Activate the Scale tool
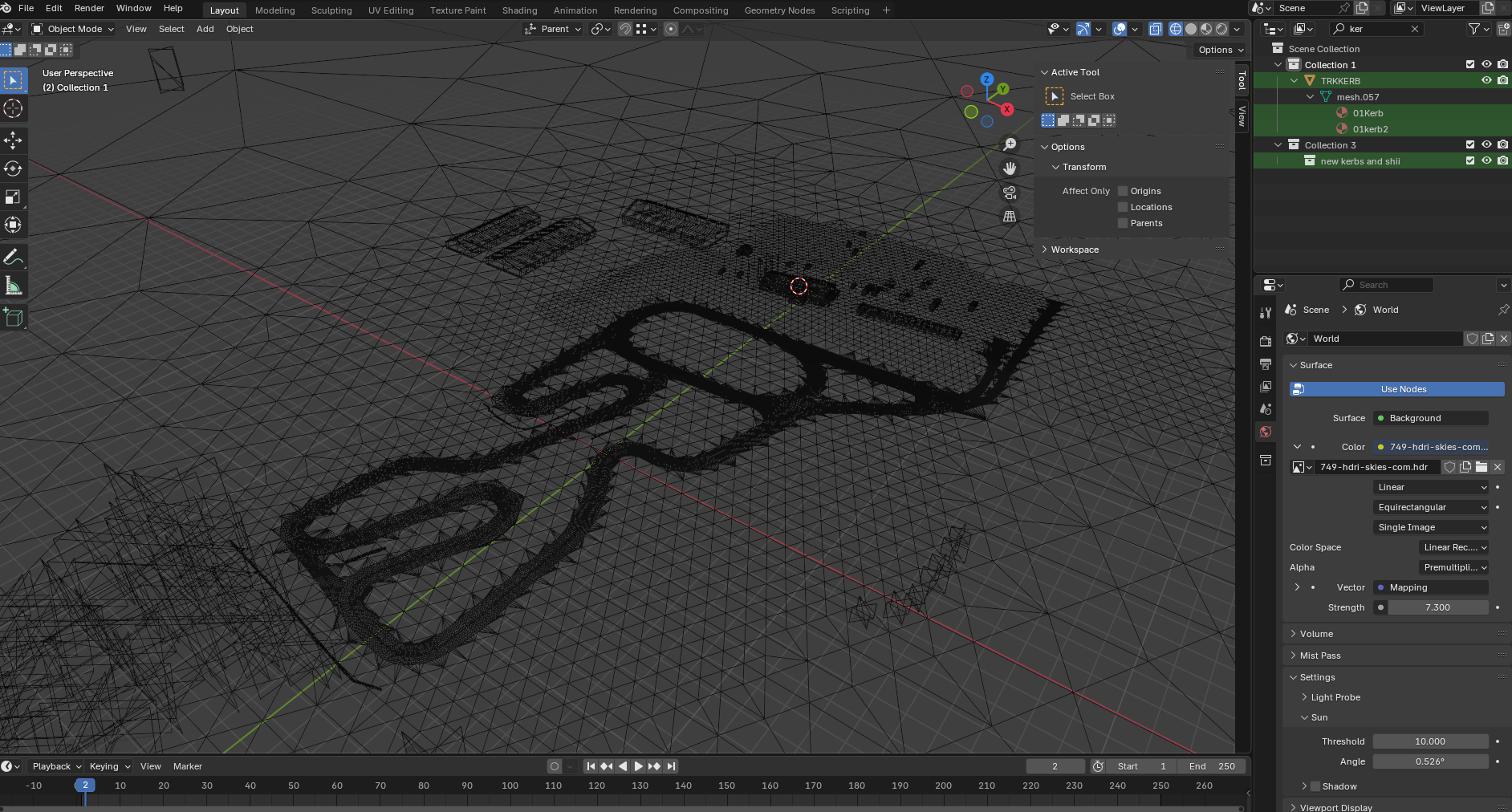Image resolution: width=1512 pixels, height=812 pixels. [13, 197]
